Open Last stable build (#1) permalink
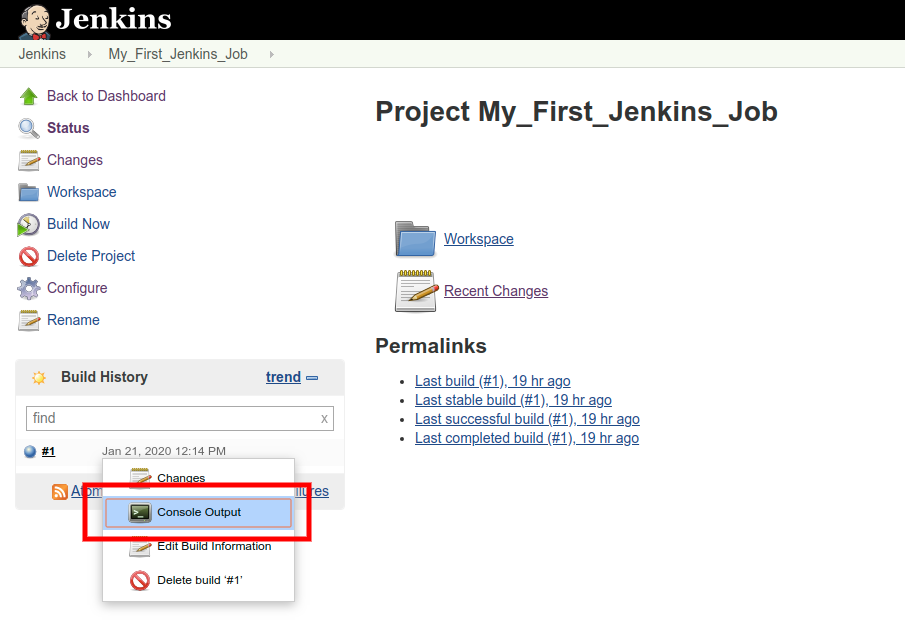Image resolution: width=905 pixels, height=641 pixels. click(513, 400)
